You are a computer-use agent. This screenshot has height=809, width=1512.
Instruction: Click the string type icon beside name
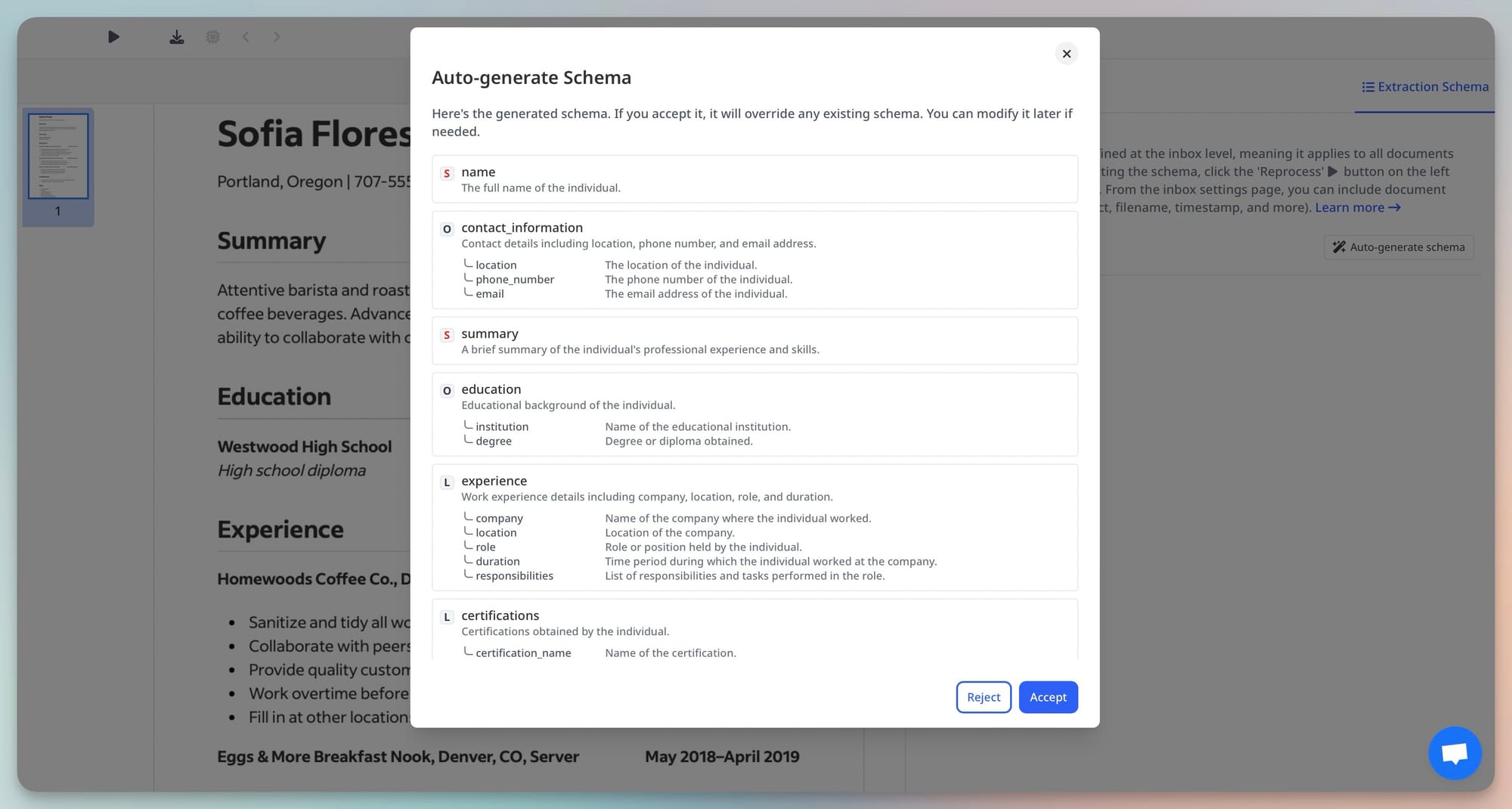point(447,173)
